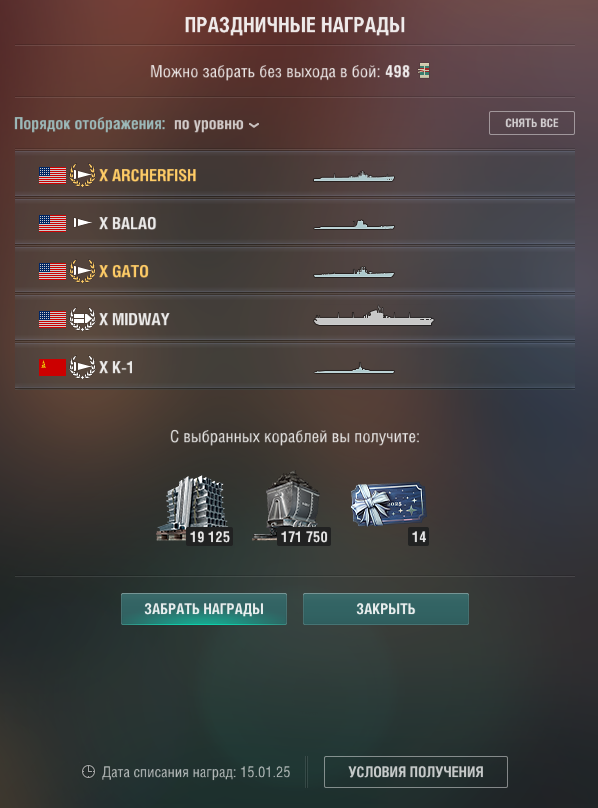Toggle selection of the X K-1 row
The height and width of the screenshot is (808, 598).
(x=295, y=367)
